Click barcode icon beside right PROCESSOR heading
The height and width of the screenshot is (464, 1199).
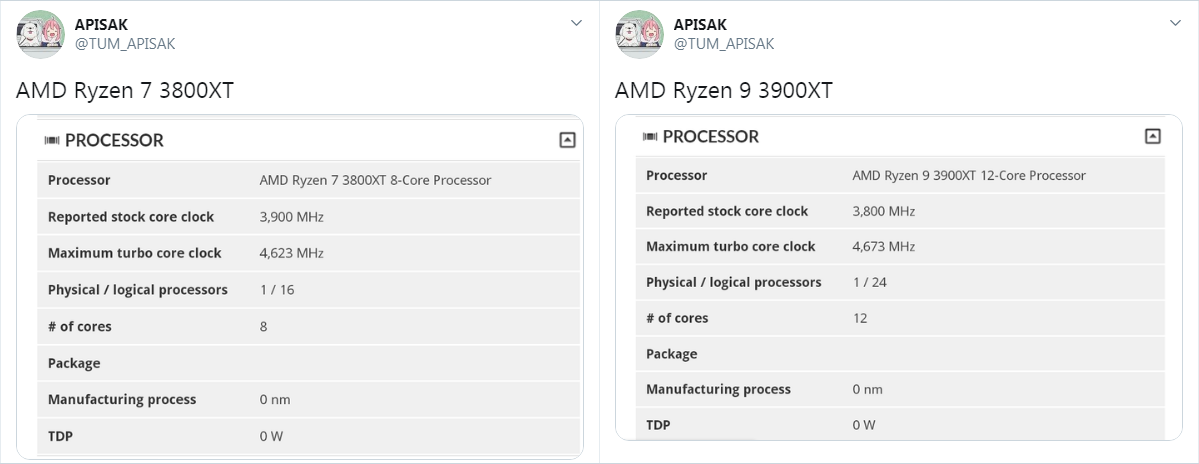point(650,137)
